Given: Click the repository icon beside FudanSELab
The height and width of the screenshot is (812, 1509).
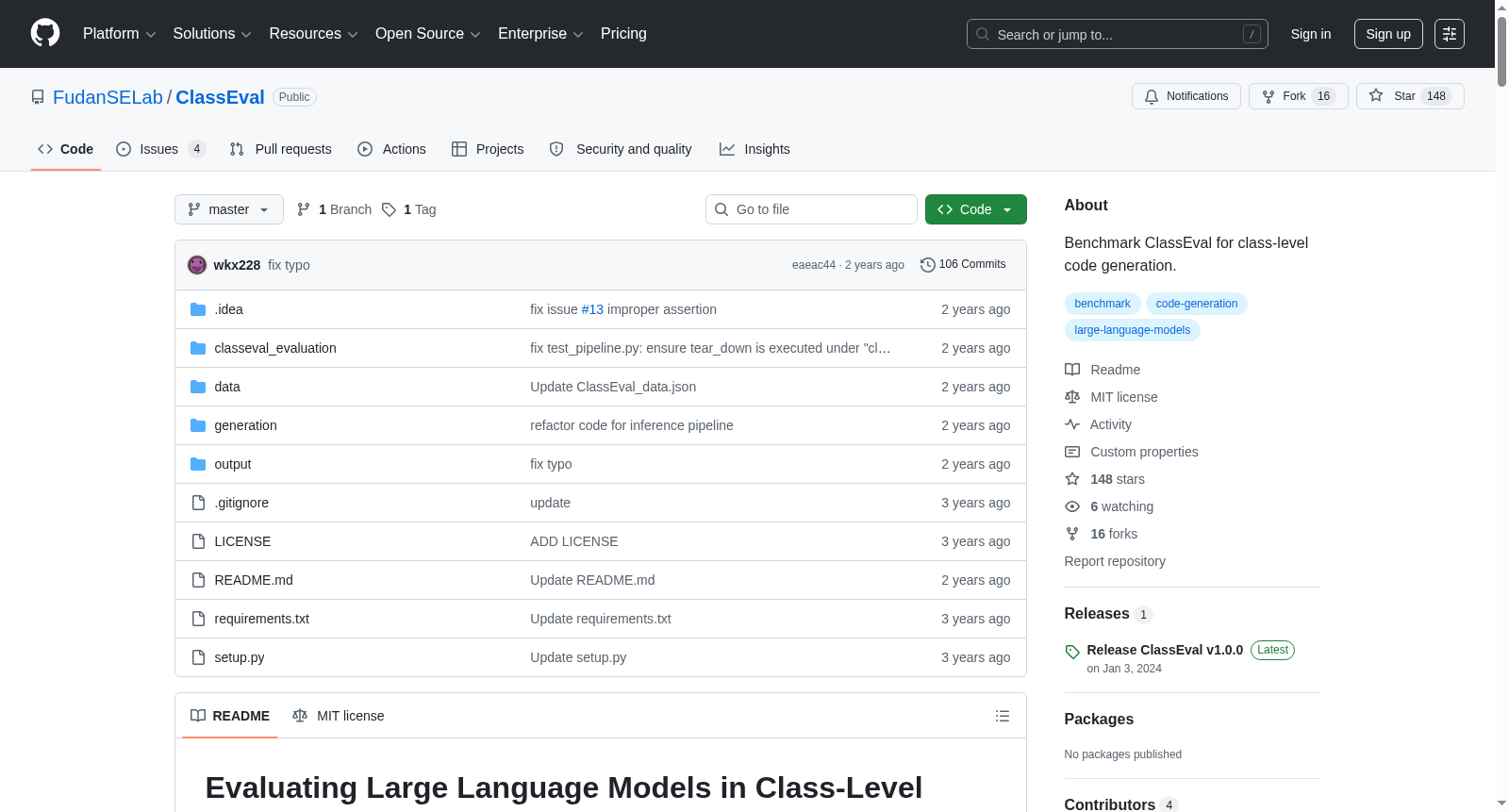Looking at the screenshot, I should [x=38, y=97].
